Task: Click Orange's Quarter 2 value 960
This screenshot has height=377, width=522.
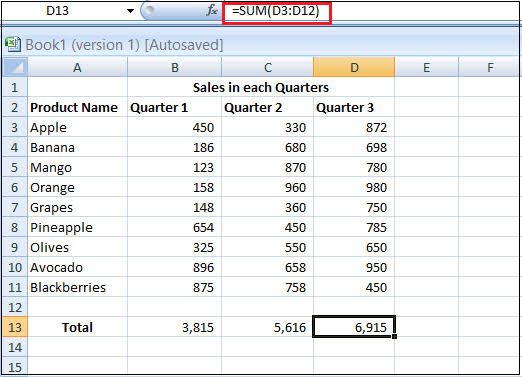Action: click(267, 187)
